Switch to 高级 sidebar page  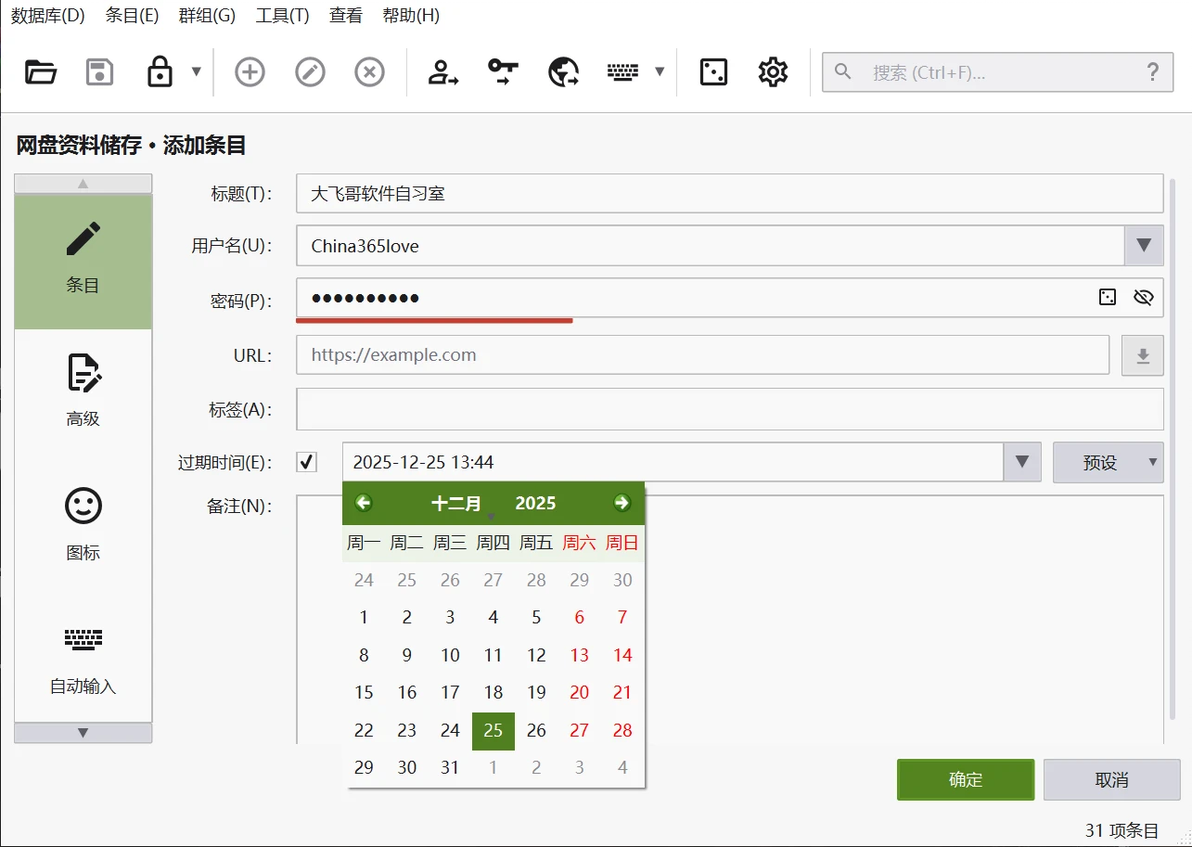pyautogui.click(x=83, y=392)
